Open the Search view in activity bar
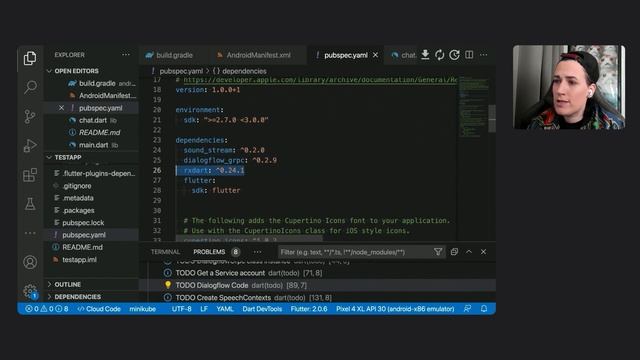640x360 pixels. point(30,87)
